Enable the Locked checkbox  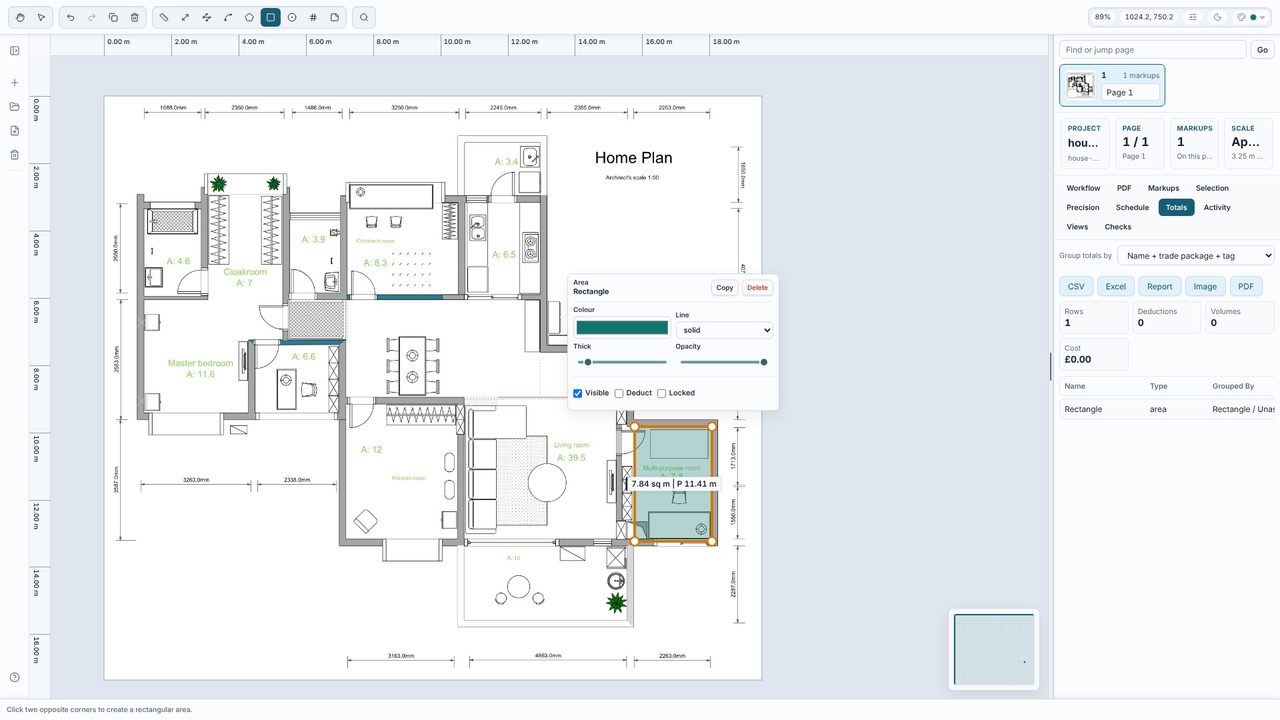click(x=661, y=393)
